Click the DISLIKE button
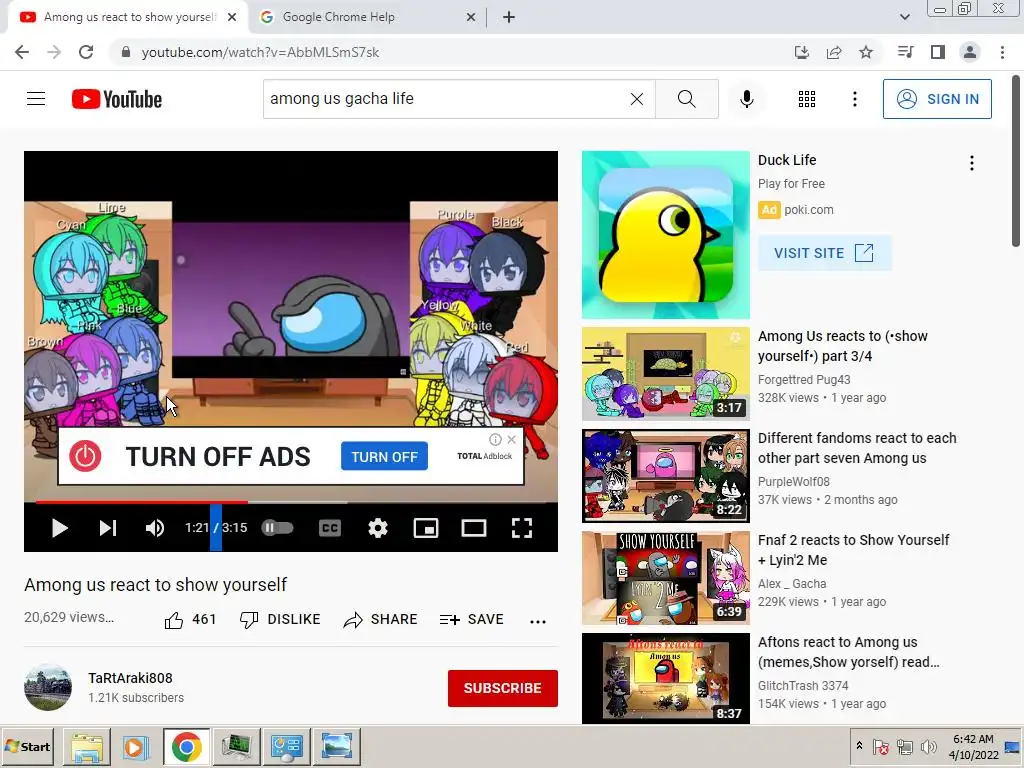Screen dimensions: 1024x768 coord(280,619)
